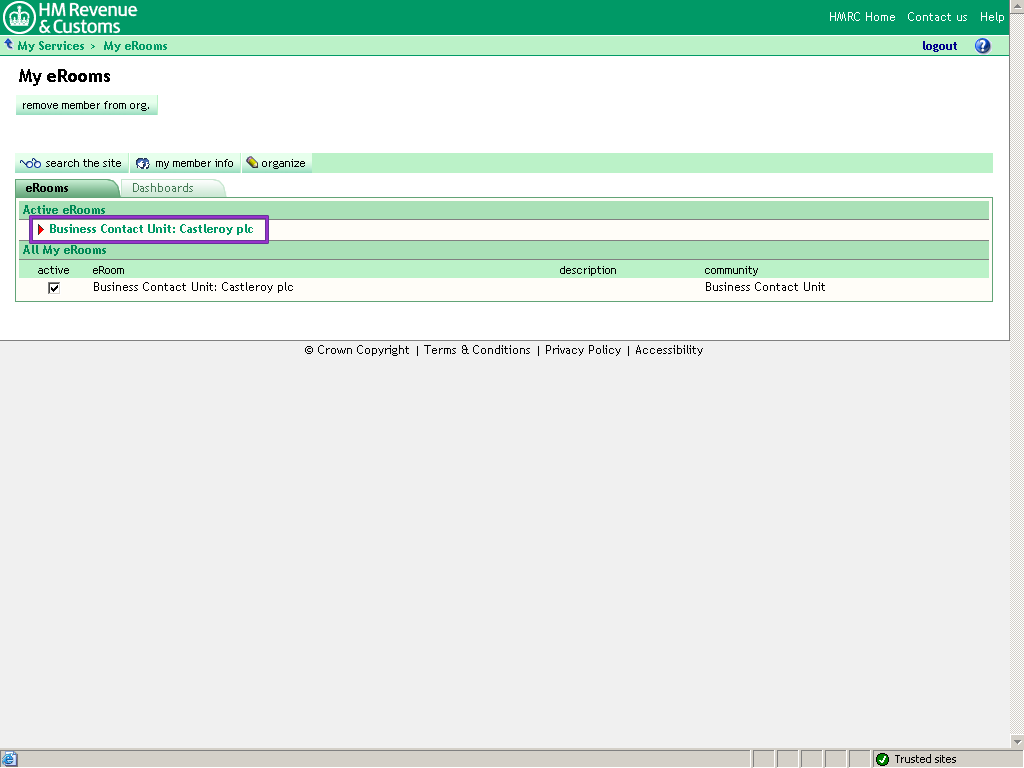This screenshot has width=1024, height=768.
Task: Select the eRooms tab
Action: [x=48, y=188]
